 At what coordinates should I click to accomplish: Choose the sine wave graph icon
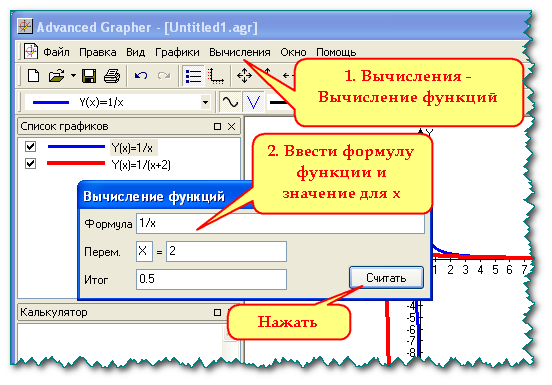230,102
